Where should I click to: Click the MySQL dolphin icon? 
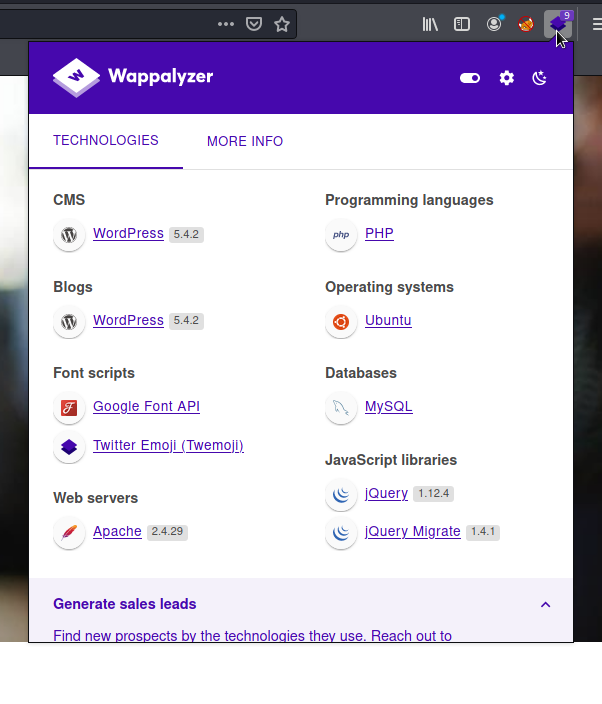click(x=341, y=408)
